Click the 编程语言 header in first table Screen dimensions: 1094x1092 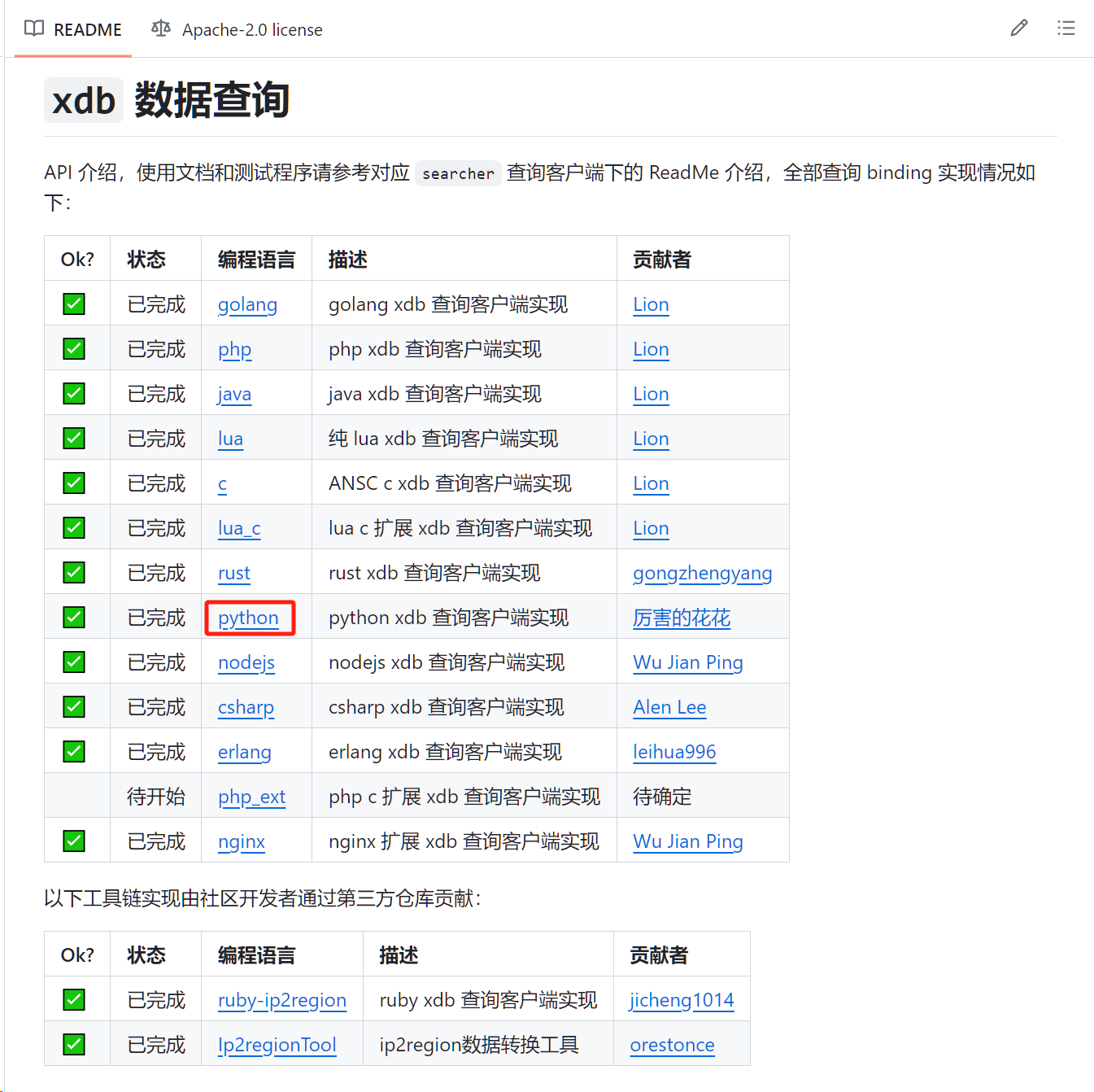(256, 259)
